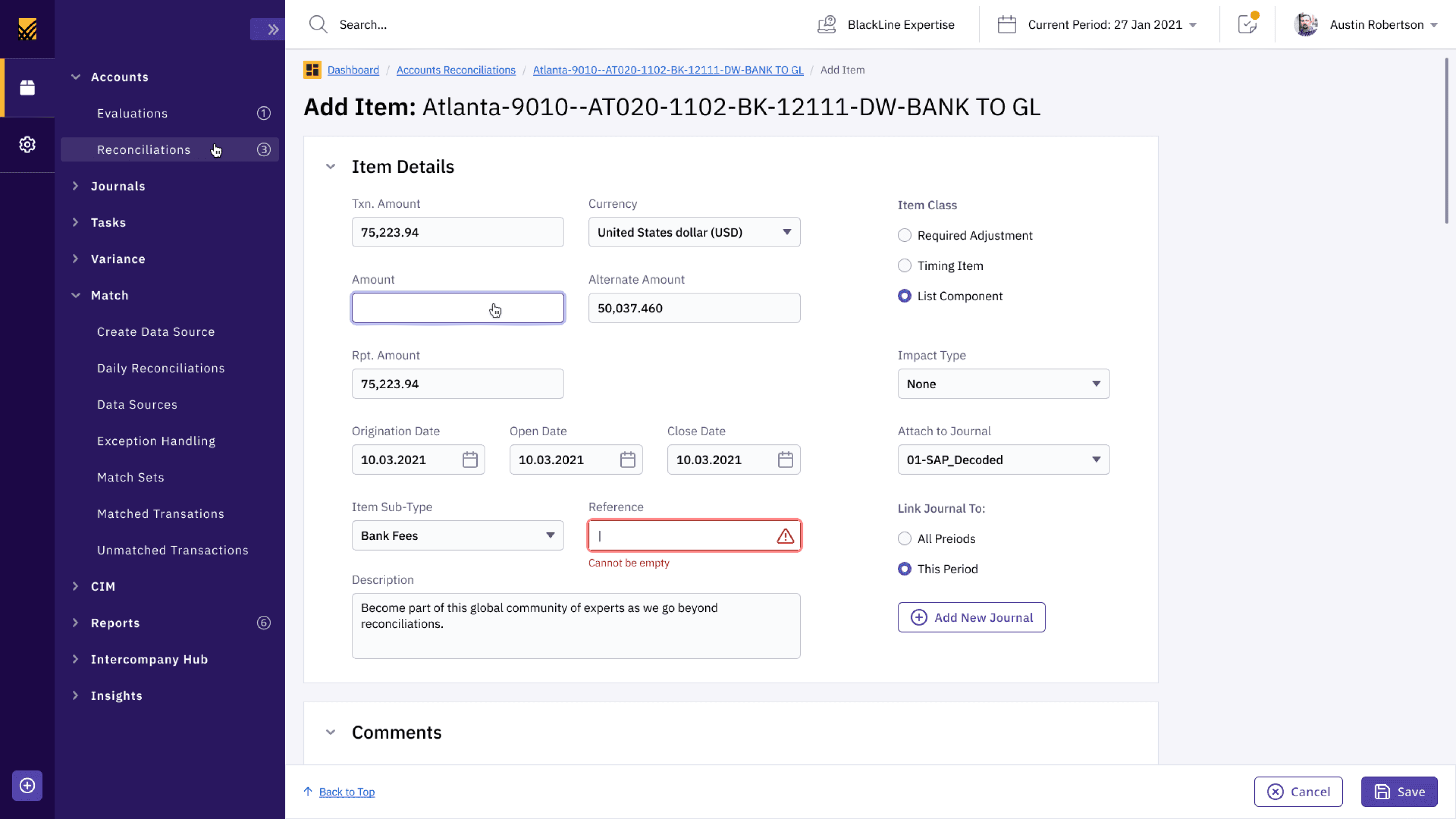Click the tasks notification checklist icon
Viewport: 1456px width, 819px height.
coord(1247,24)
